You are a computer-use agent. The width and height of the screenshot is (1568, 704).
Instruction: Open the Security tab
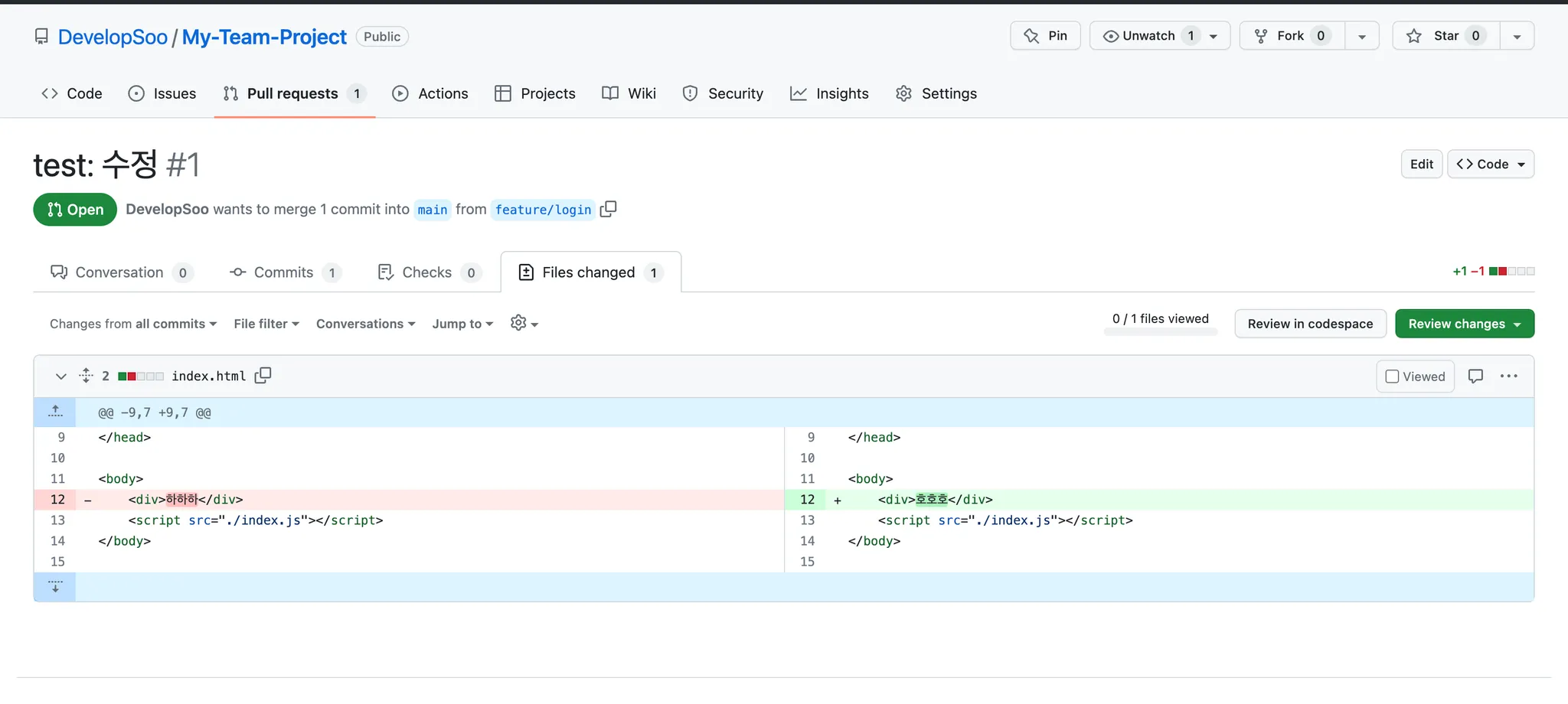(724, 93)
